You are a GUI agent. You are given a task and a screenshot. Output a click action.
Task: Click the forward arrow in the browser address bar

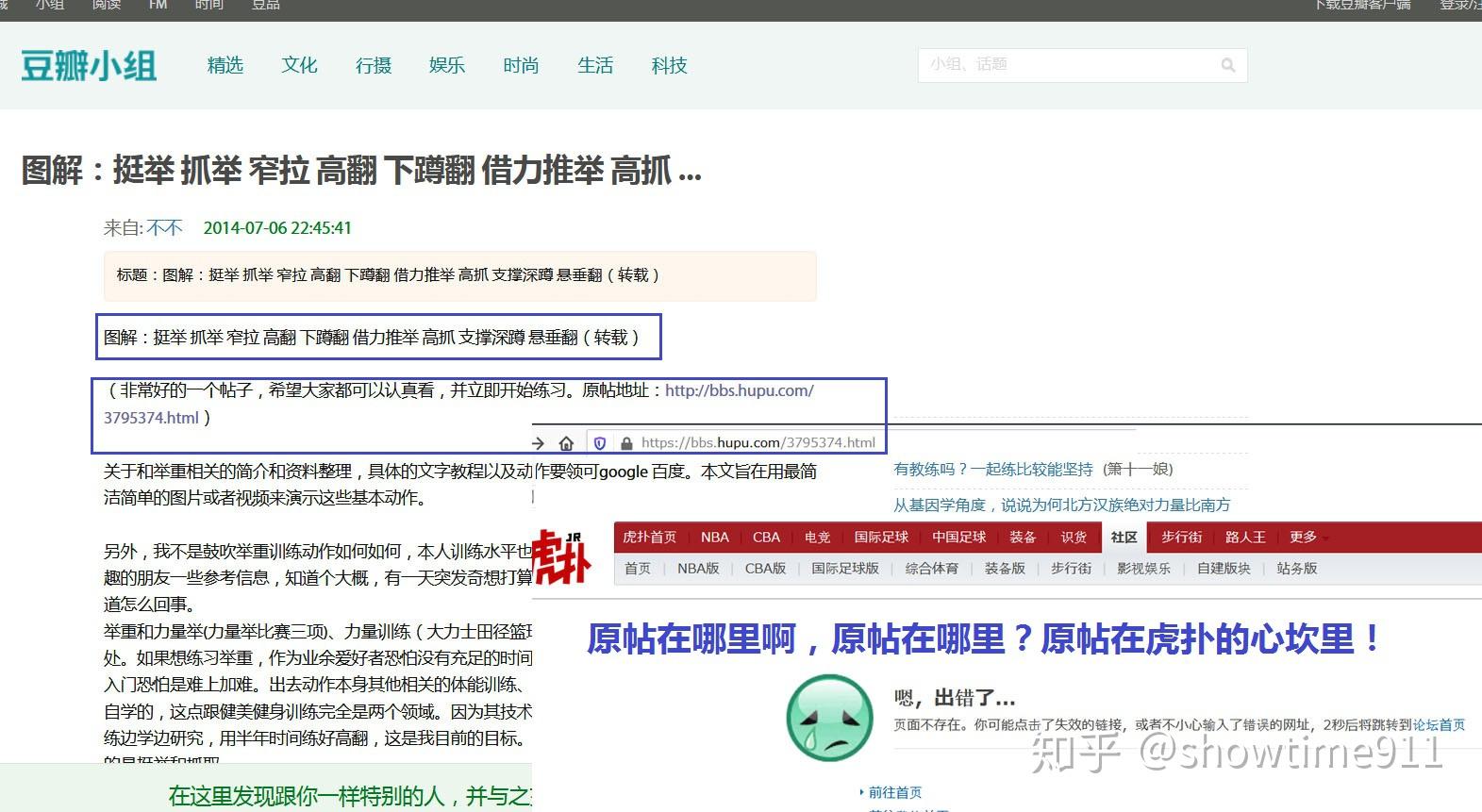pyautogui.click(x=538, y=442)
